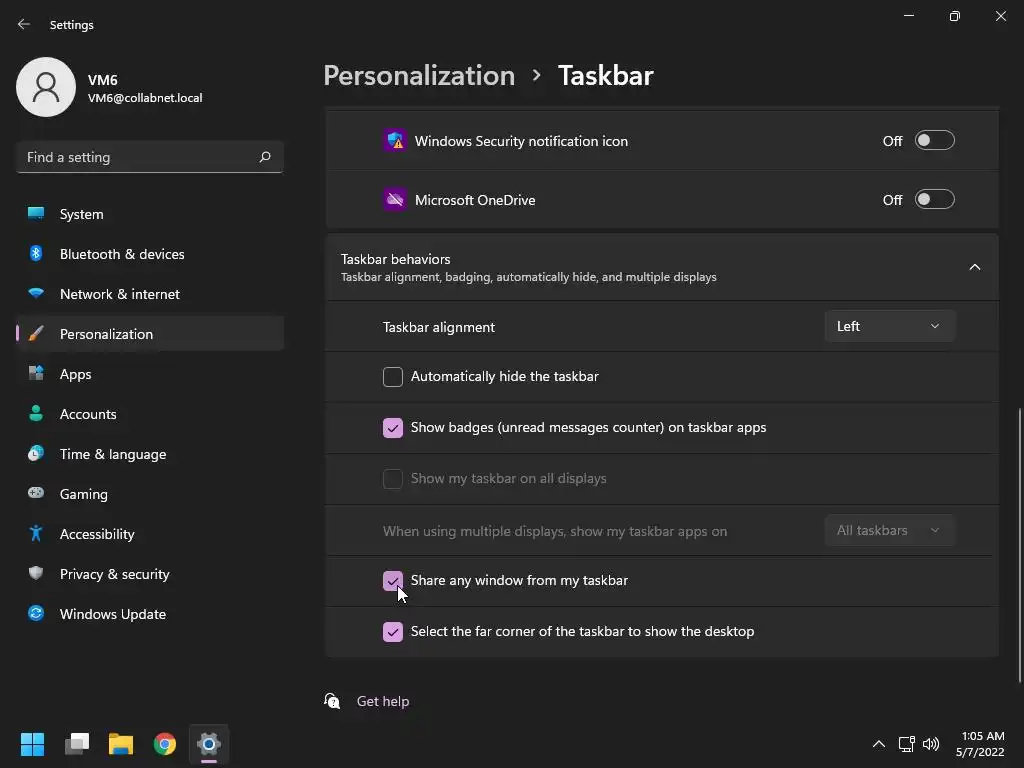Uncheck Show badges on taskbar apps
The image size is (1024, 768).
pos(393,428)
